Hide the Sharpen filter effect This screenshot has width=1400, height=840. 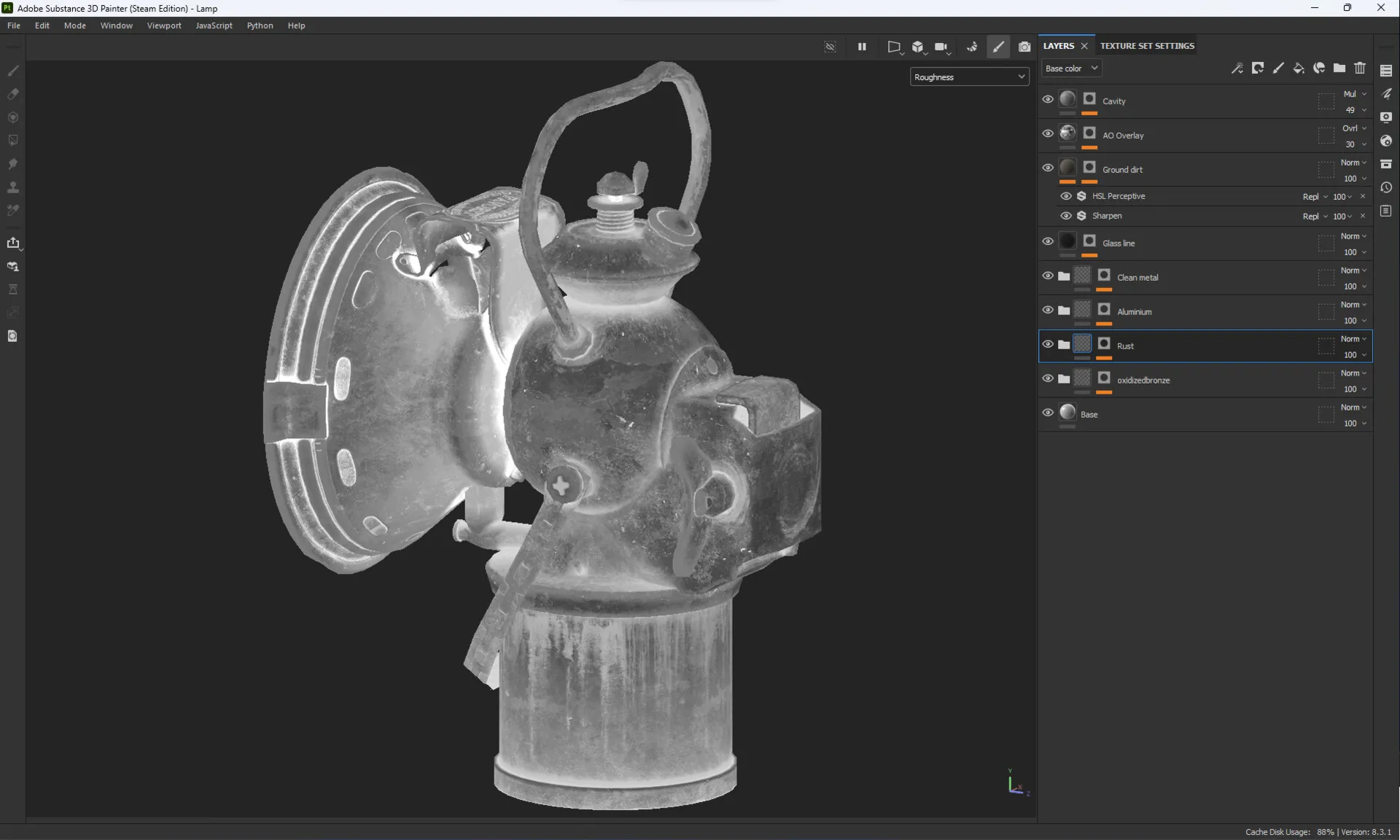[x=1066, y=216]
